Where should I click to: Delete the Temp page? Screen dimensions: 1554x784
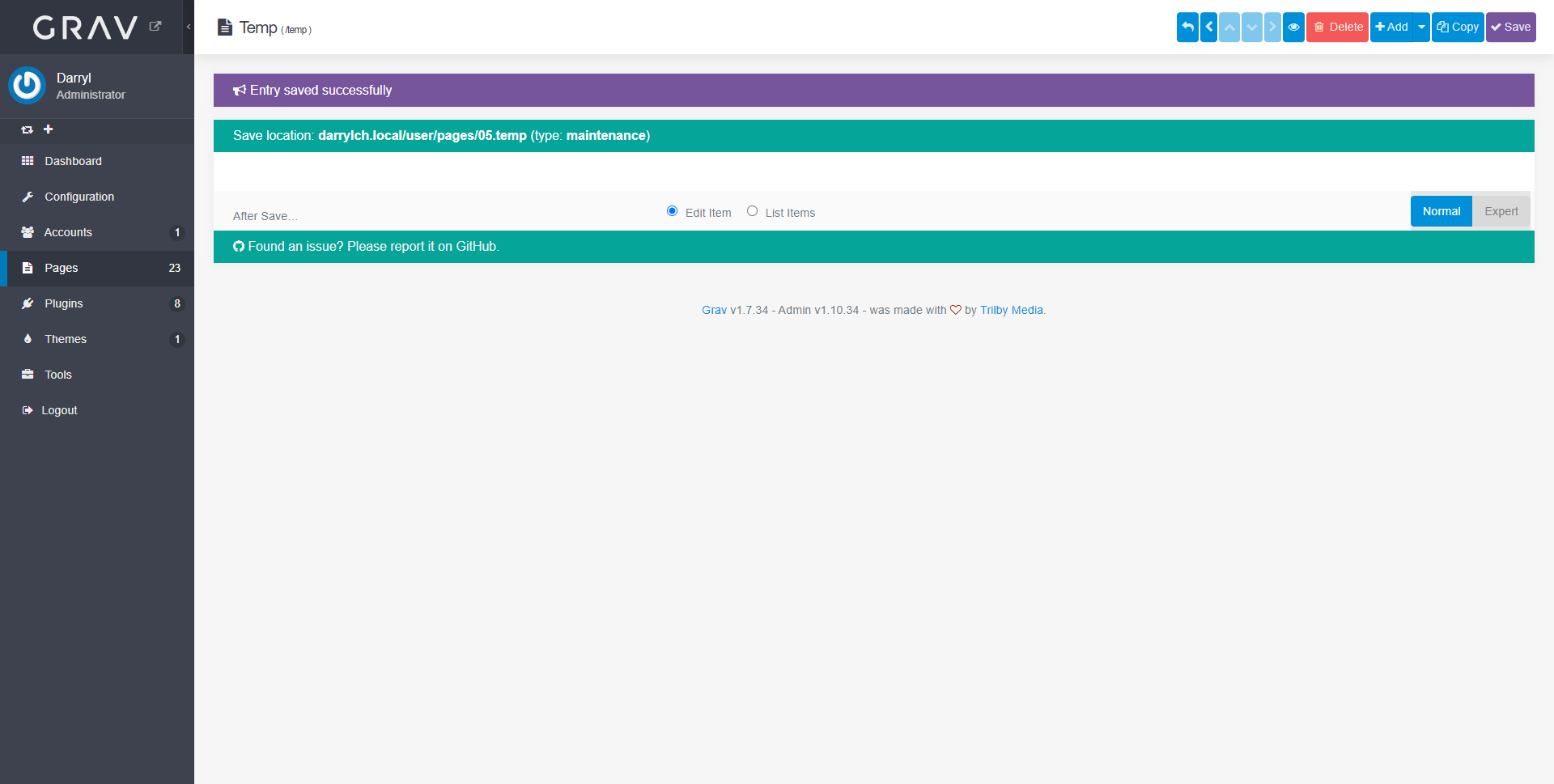pos(1337,27)
